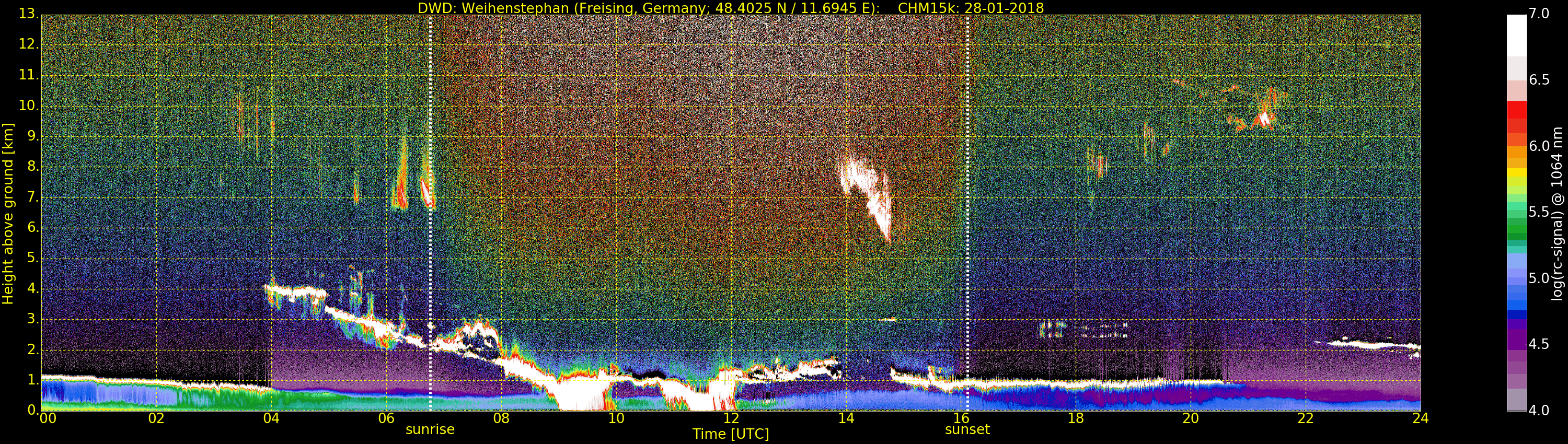This screenshot has width=1568, height=444.
Task: Click the plot title starting with DWD: Weihenstephan
Action: pyautogui.click(x=731, y=8)
